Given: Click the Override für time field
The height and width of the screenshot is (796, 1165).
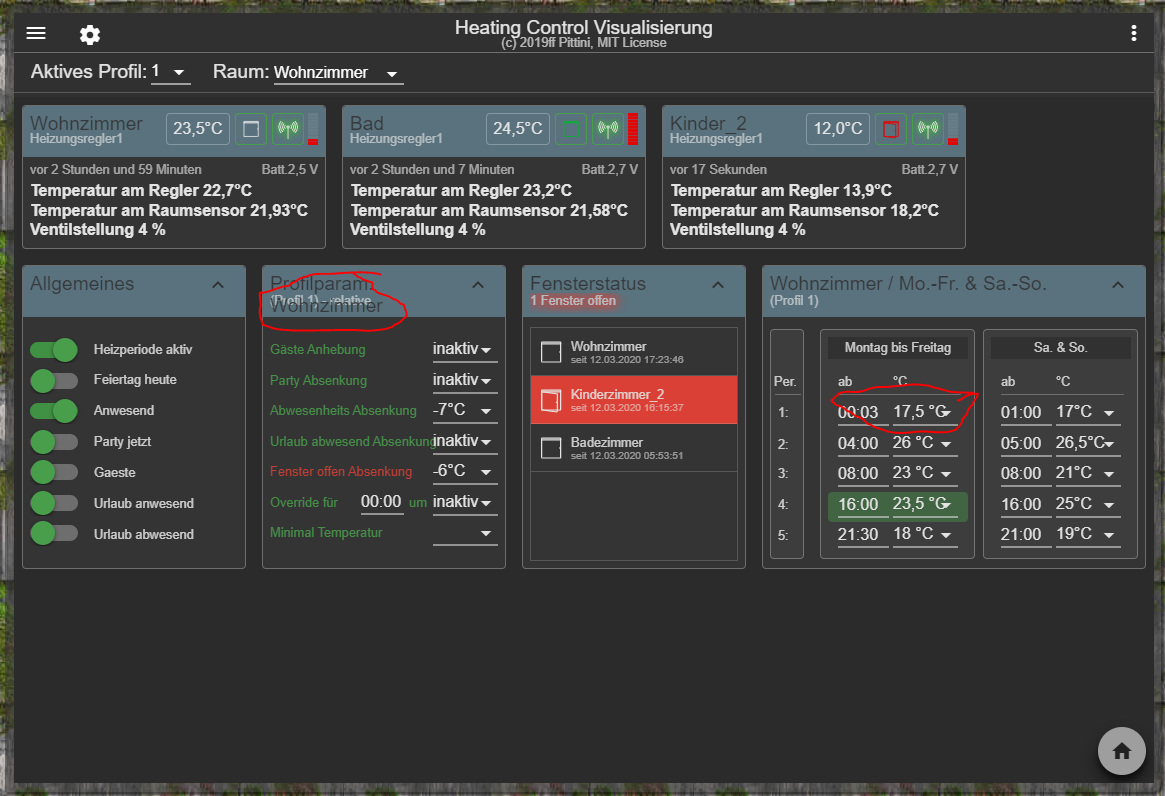Looking at the screenshot, I should [381, 502].
